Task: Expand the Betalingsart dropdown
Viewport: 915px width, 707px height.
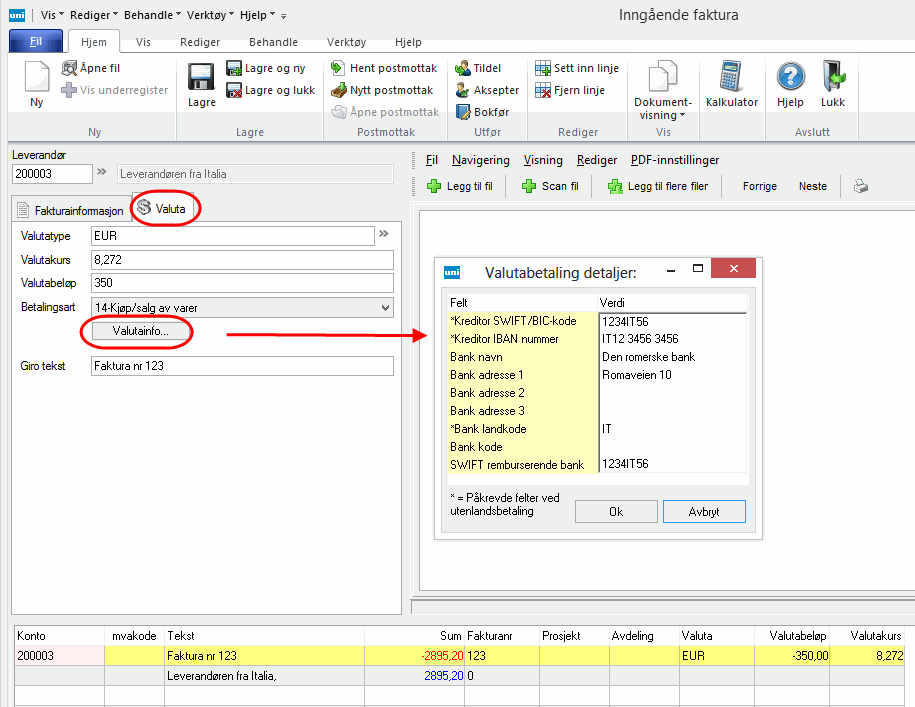Action: click(385, 307)
